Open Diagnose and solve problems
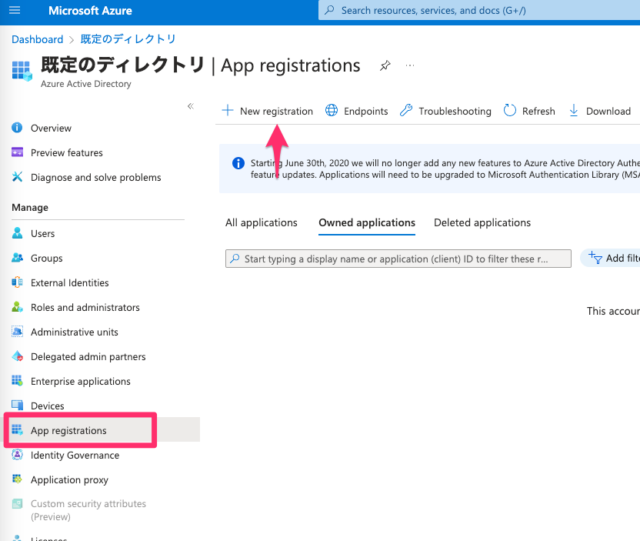Image resolution: width=640 pixels, height=541 pixels. pos(96,177)
